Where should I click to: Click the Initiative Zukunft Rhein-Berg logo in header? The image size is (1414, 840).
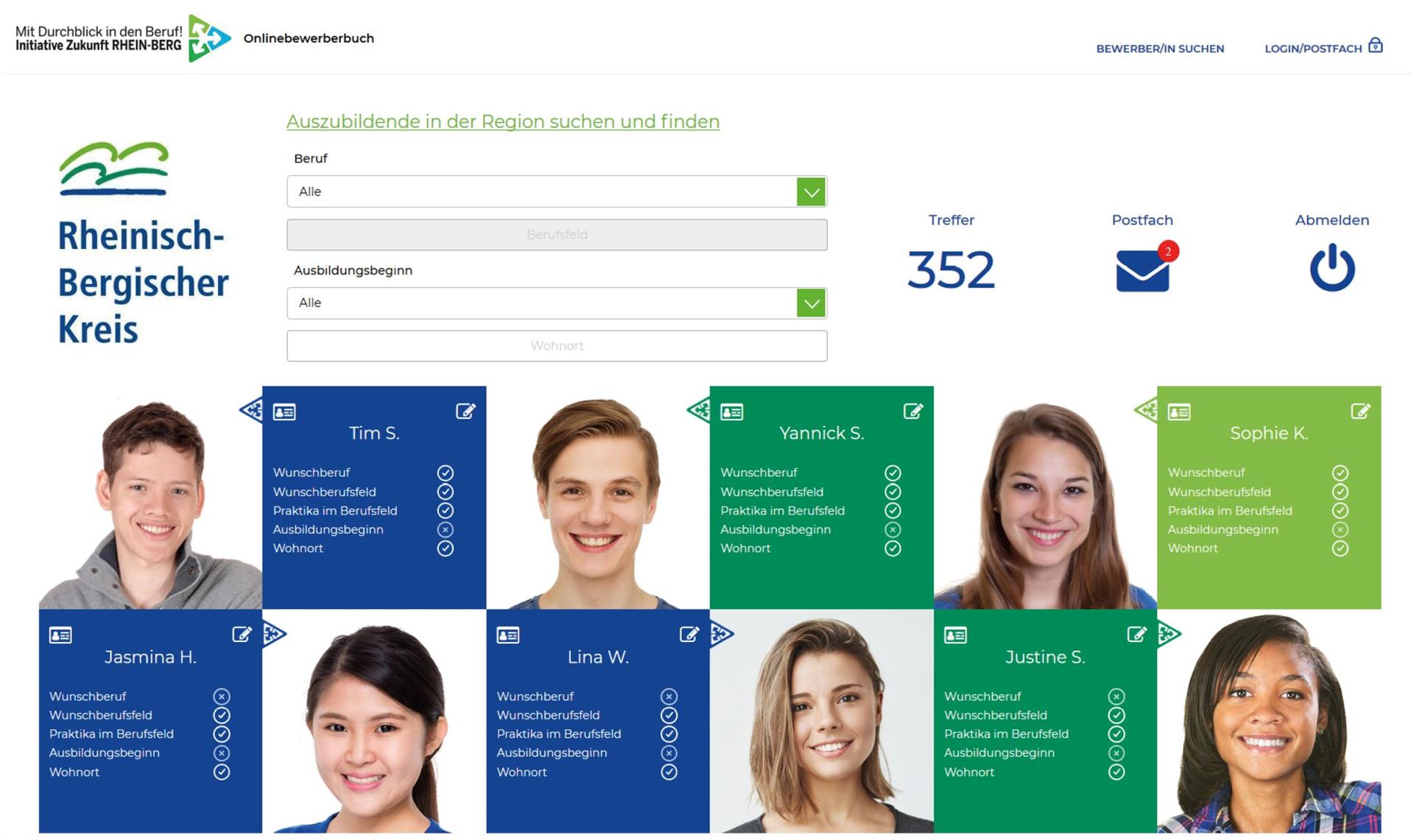[x=123, y=38]
